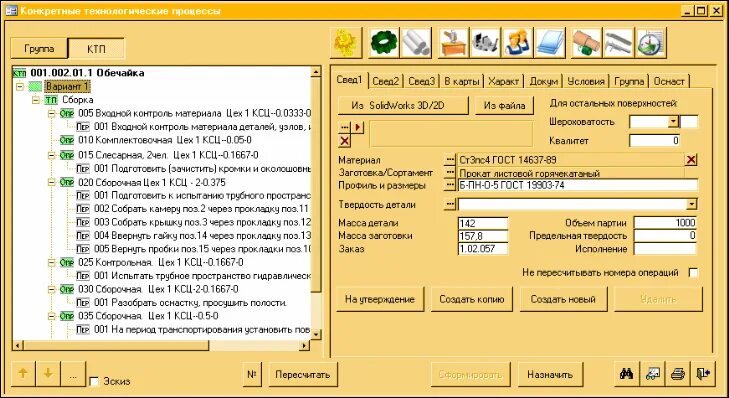Click the icon left of the printer
Viewport: 729px width, 398px height.
point(652,374)
